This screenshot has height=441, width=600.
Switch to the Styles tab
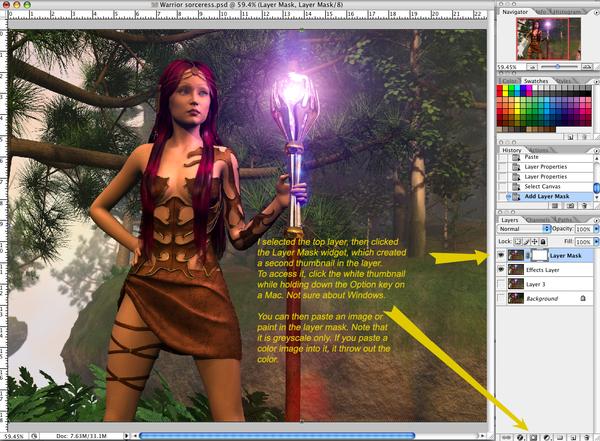[x=563, y=81]
